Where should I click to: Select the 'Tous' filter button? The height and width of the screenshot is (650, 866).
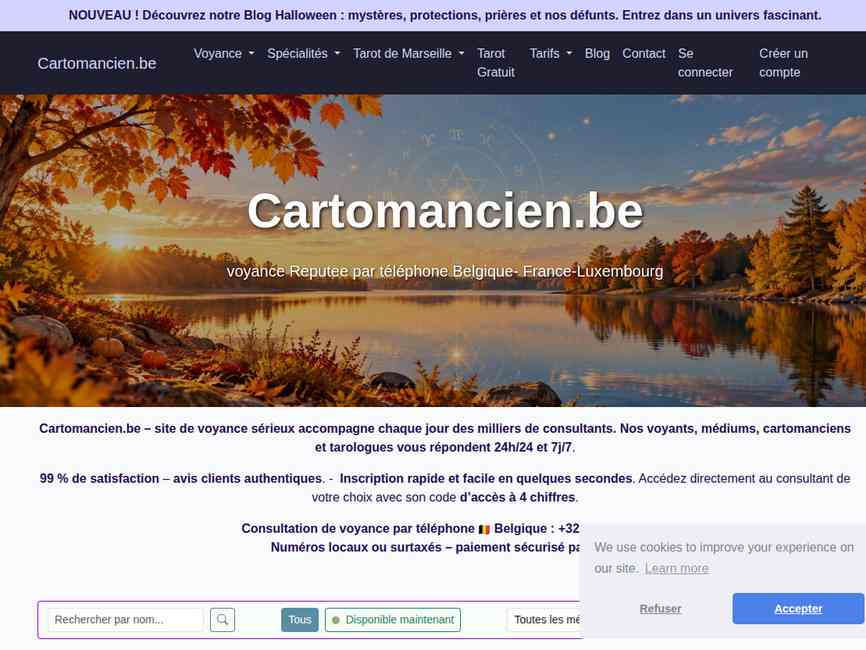(300, 620)
